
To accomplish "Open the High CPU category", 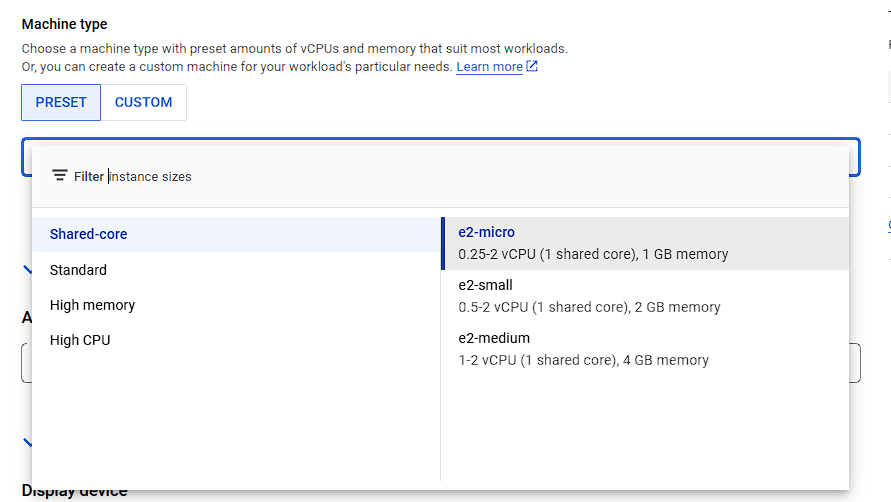I will pyautogui.click(x=80, y=340).
